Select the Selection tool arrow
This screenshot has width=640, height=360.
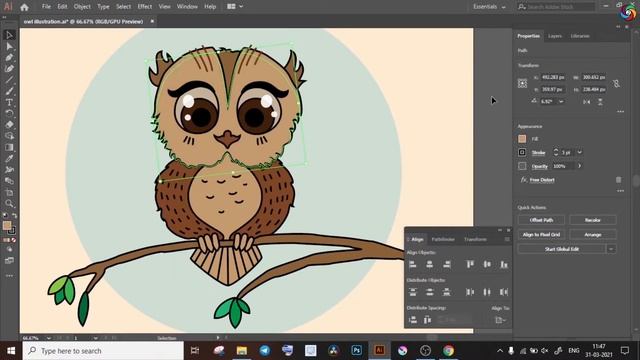9,35
